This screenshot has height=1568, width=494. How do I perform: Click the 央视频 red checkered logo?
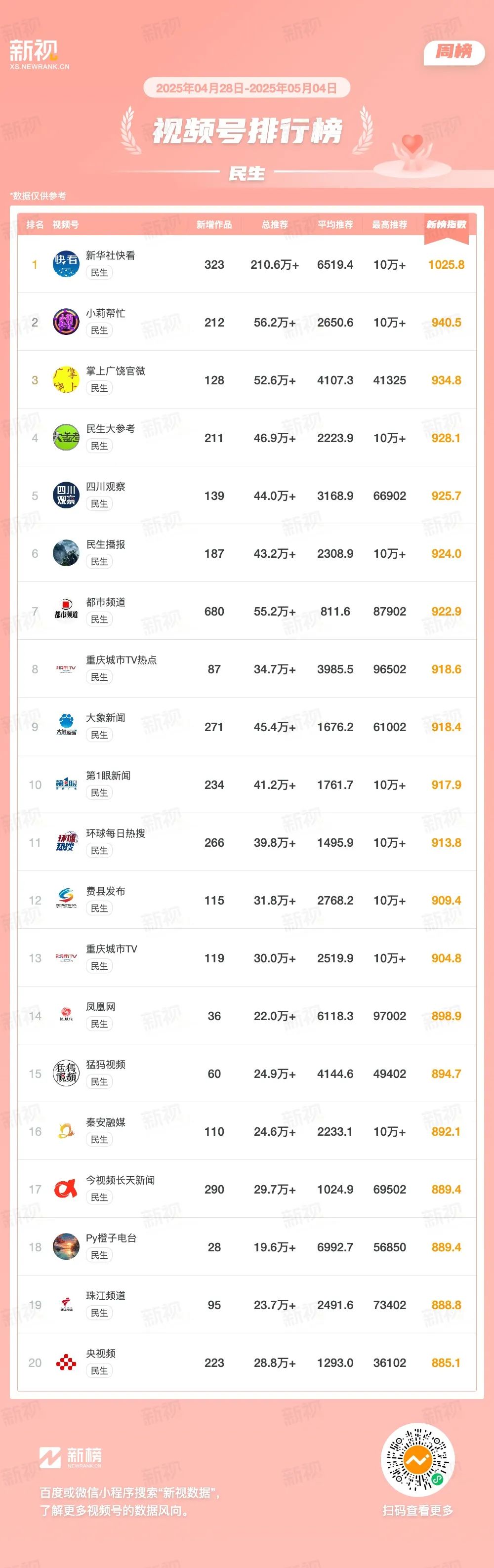pos(66,1363)
